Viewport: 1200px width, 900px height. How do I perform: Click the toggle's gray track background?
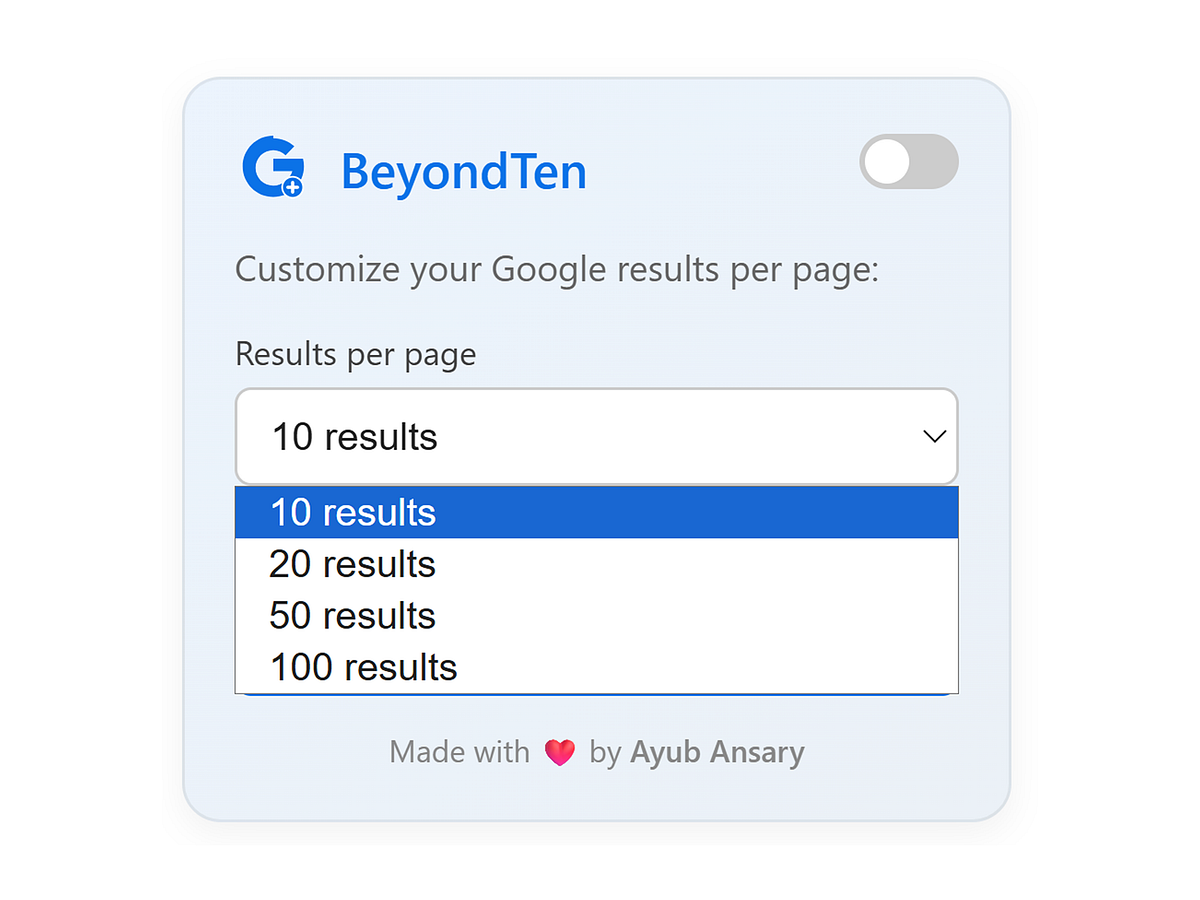[x=935, y=162]
